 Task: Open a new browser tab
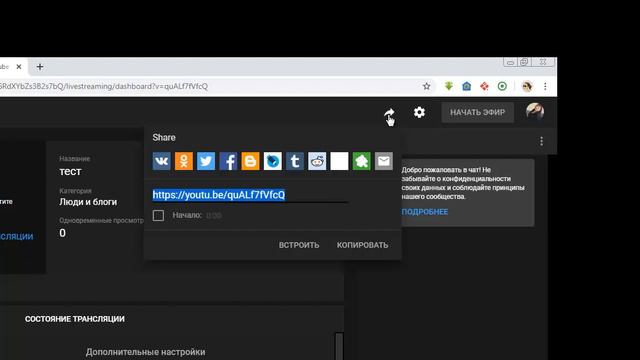[x=40, y=67]
